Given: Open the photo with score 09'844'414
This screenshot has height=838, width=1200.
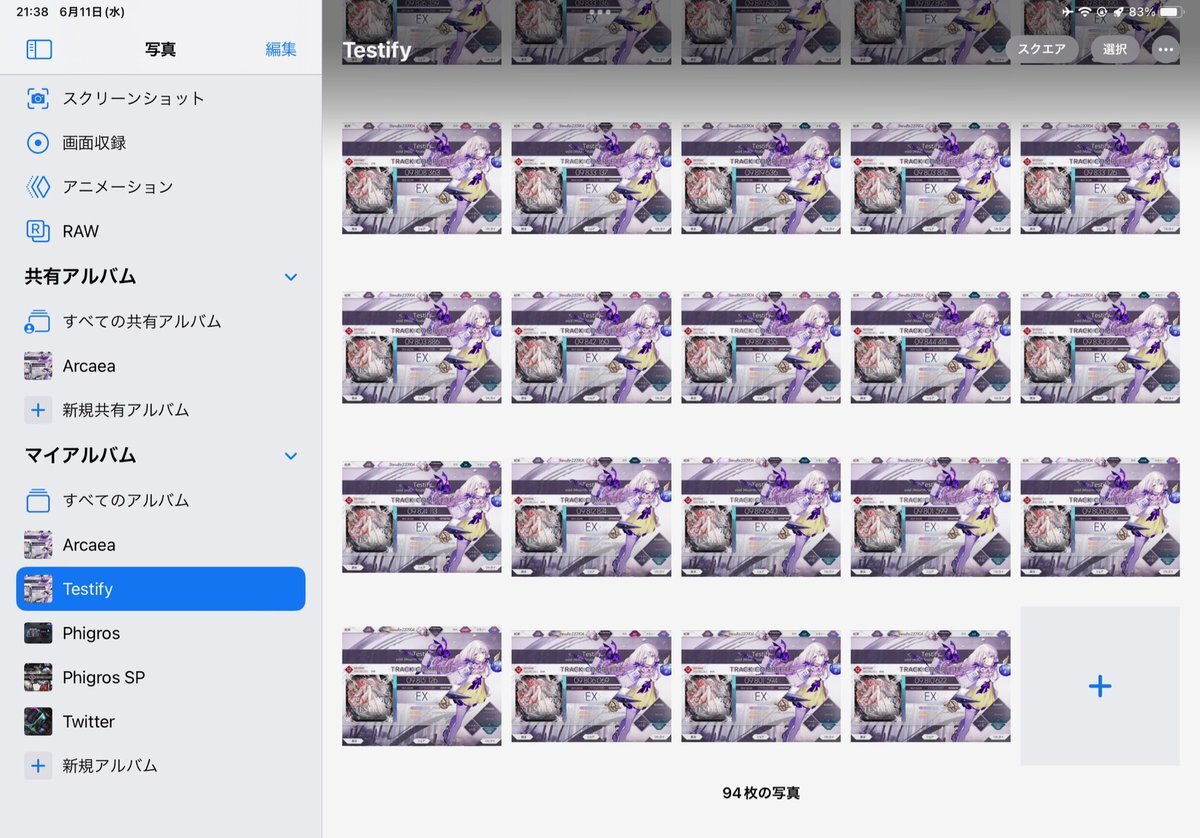Looking at the screenshot, I should (930, 347).
